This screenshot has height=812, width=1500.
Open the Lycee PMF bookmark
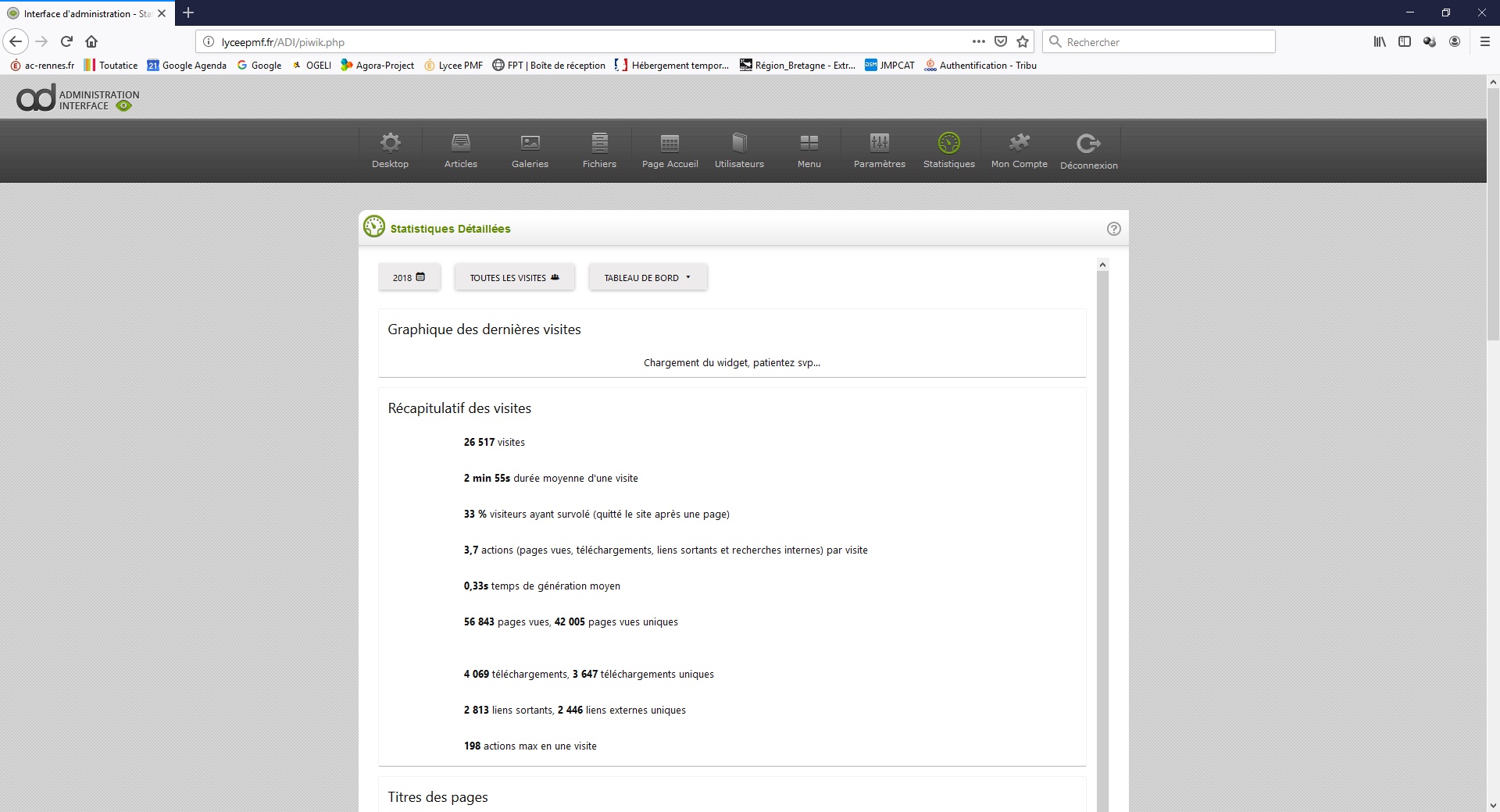(453, 66)
